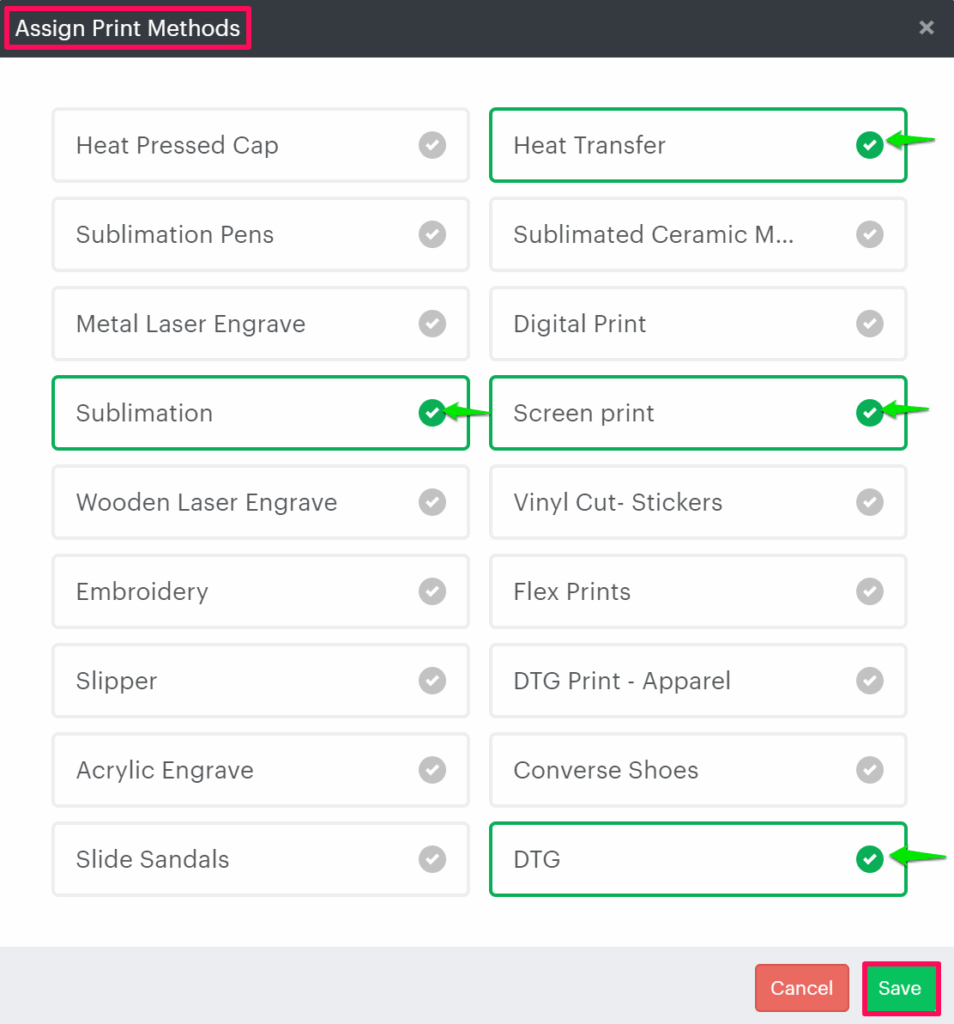Disable the DTG print method
The width and height of the screenshot is (954, 1024).
pos(869,859)
